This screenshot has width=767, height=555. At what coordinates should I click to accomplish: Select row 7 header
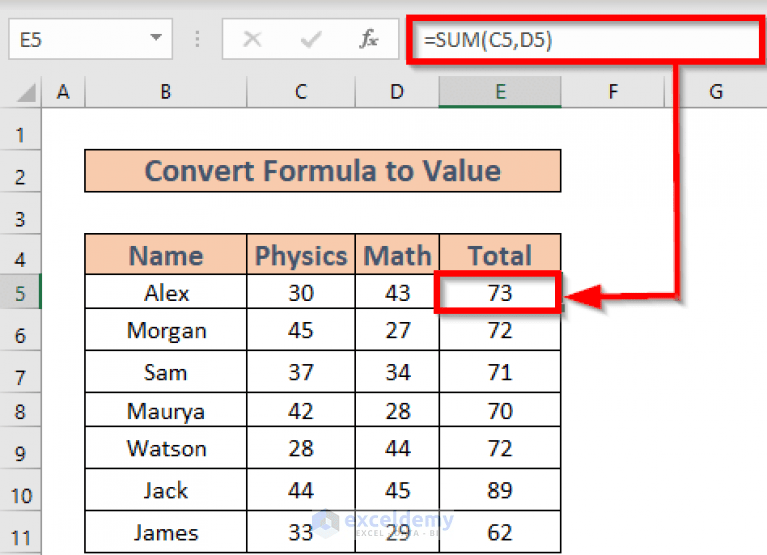coord(20,371)
